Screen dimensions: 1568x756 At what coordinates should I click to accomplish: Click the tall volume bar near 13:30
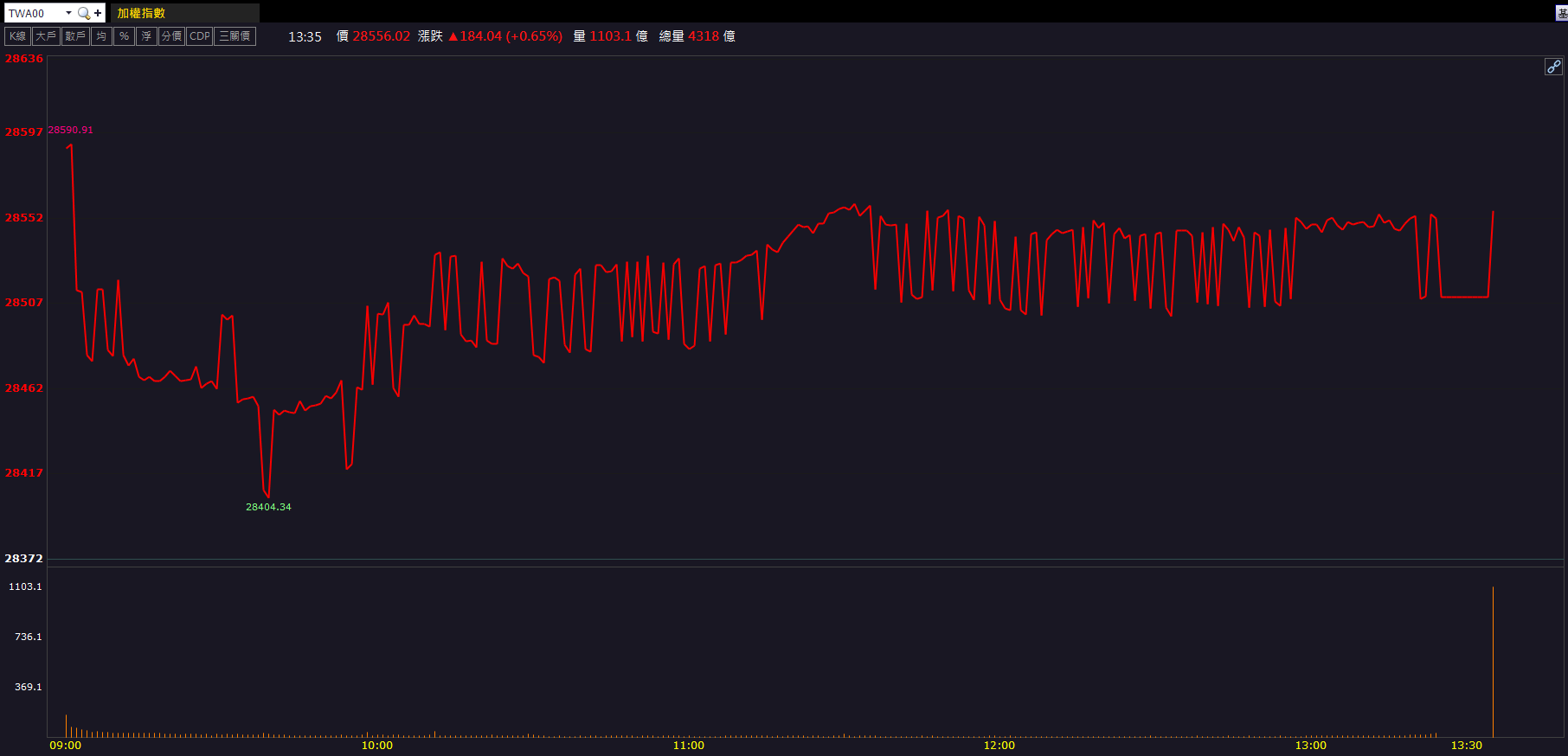pyautogui.click(x=1493, y=662)
